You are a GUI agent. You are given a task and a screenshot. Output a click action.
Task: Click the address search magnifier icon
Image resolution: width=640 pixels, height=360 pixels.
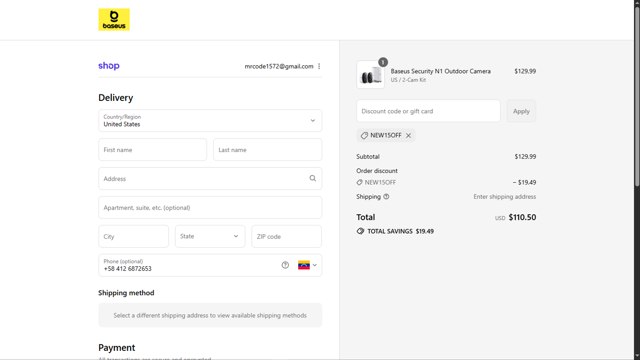tap(313, 178)
